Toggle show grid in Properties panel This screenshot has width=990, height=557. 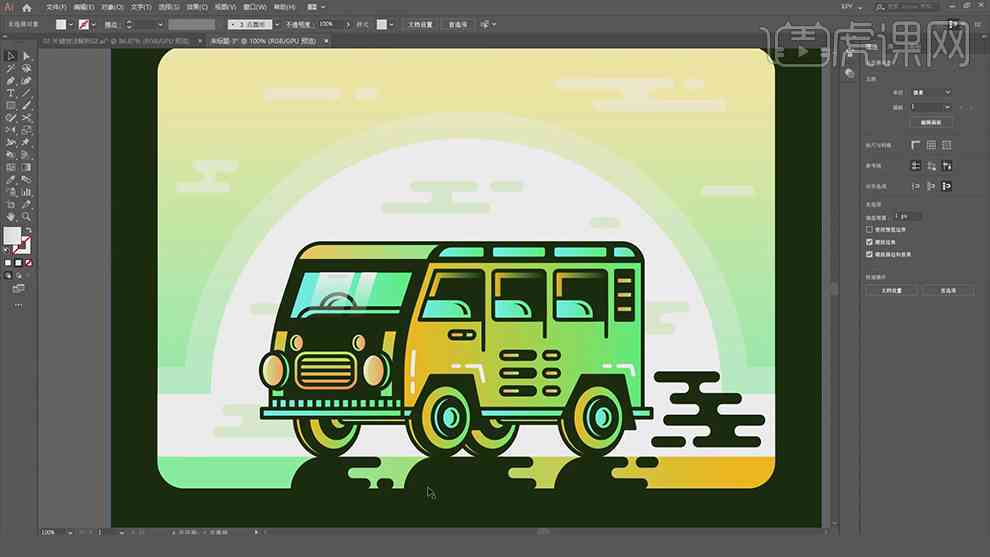pyautogui.click(x=931, y=145)
